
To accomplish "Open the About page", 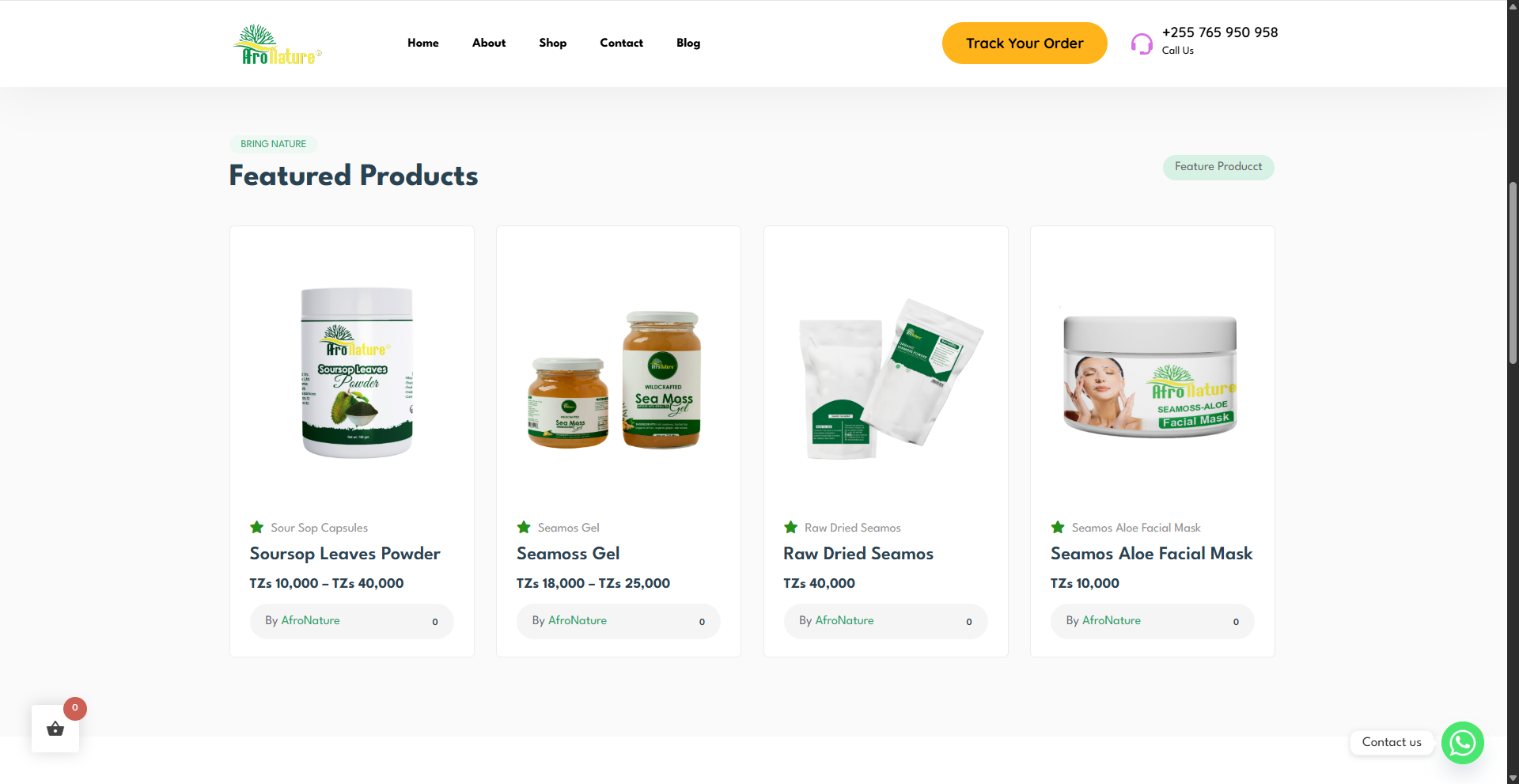I will pyautogui.click(x=489, y=43).
